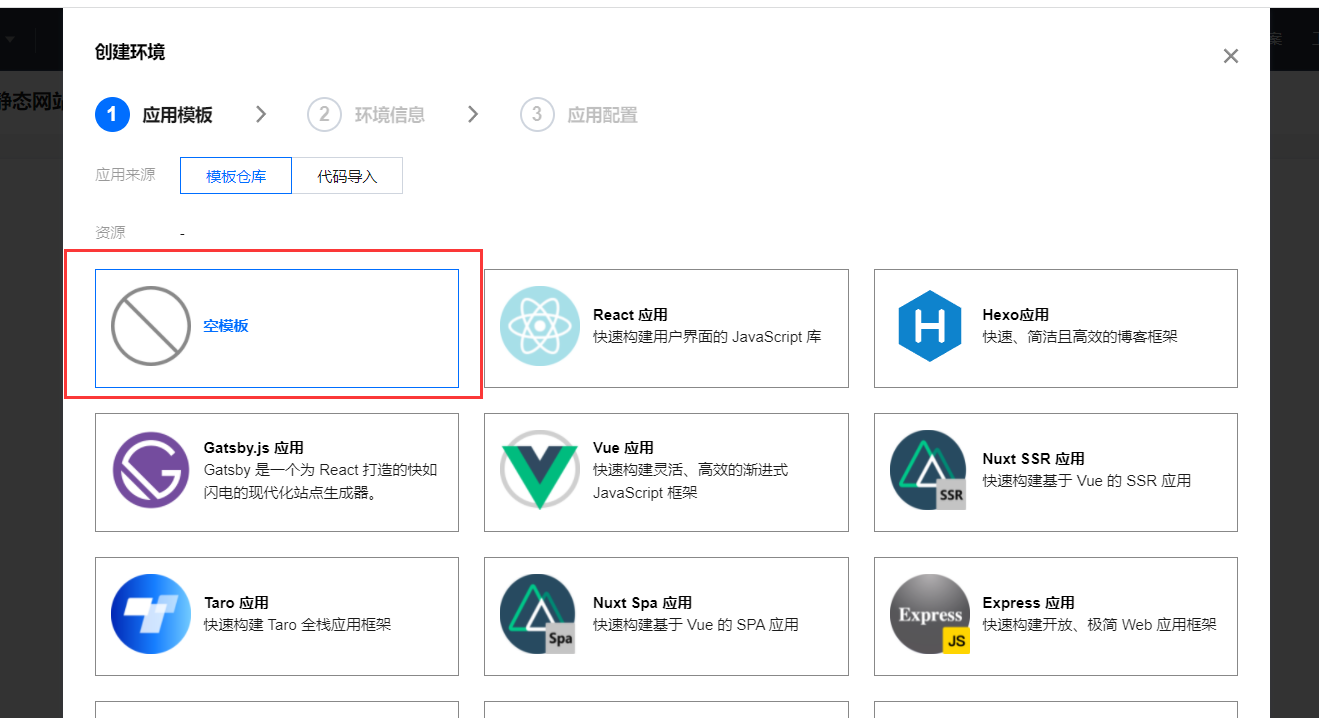The image size is (1319, 718).
Task: Select the Vue green logo icon
Action: tap(540, 471)
